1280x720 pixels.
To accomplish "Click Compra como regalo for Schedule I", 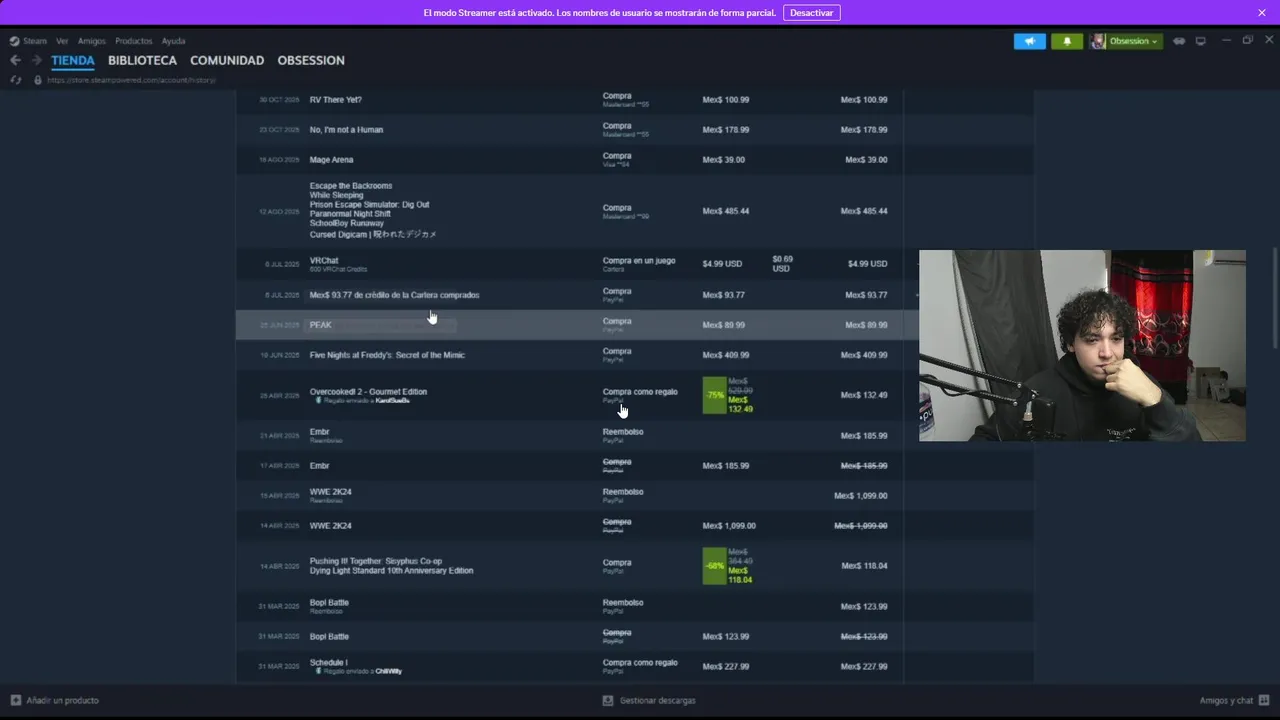I will 640,662.
